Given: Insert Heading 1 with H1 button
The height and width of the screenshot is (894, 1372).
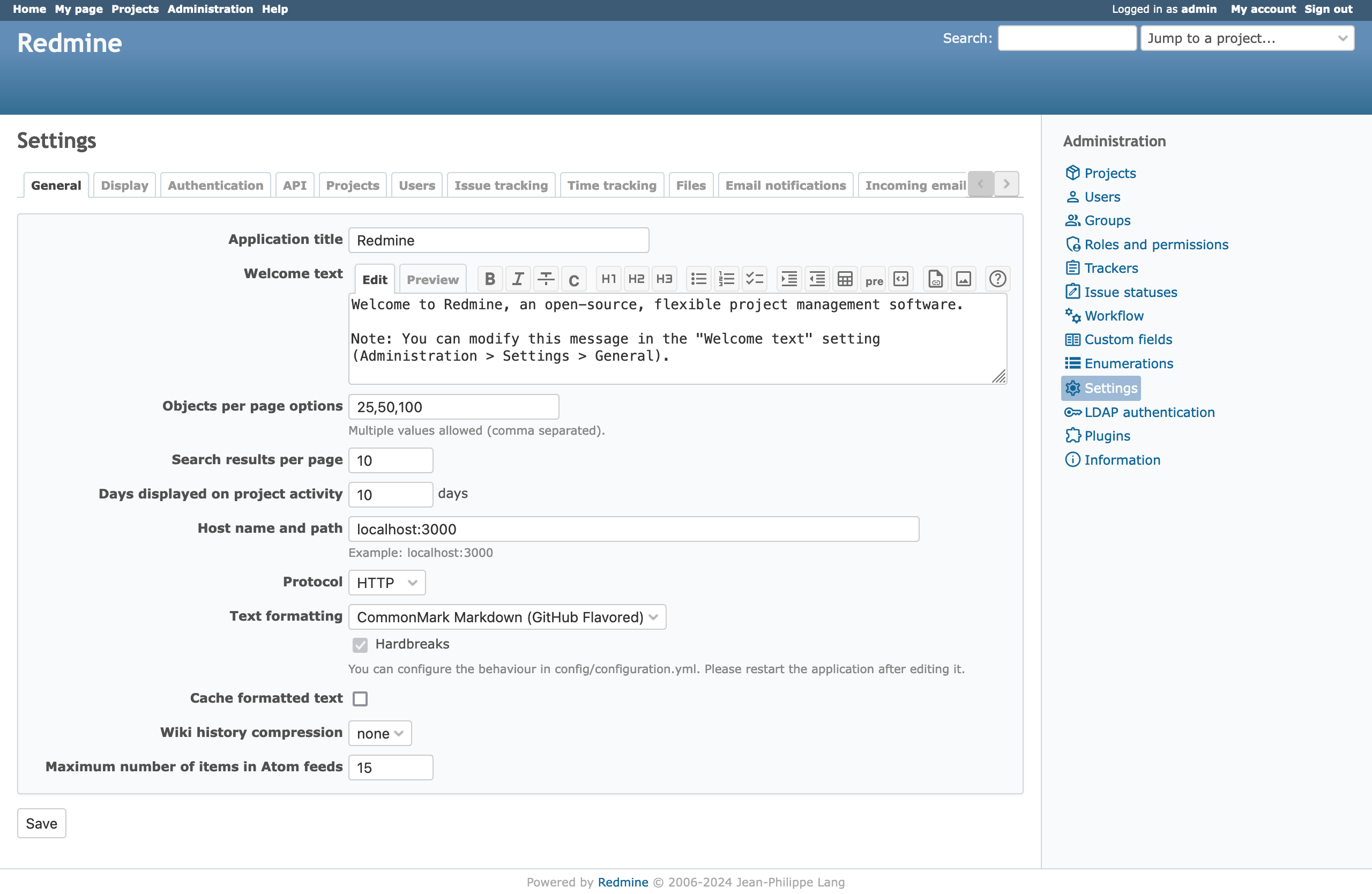Looking at the screenshot, I should click(x=609, y=280).
